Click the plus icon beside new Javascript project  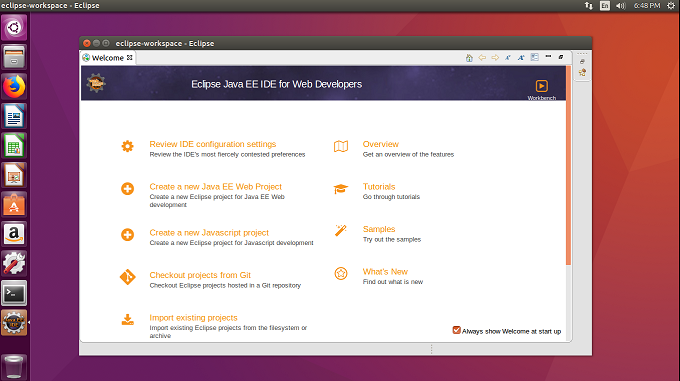tap(128, 234)
